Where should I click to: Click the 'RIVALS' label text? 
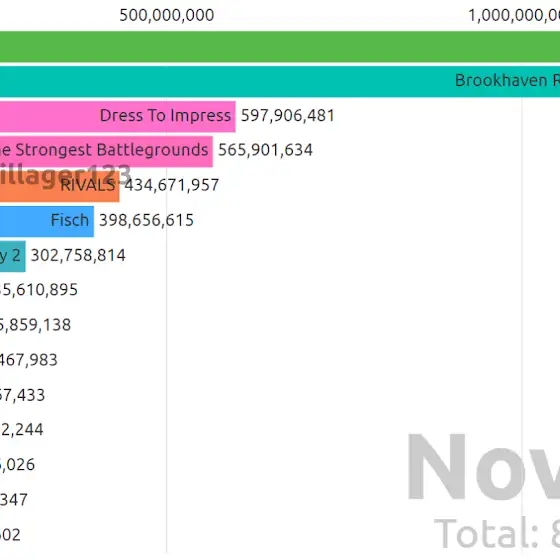click(x=88, y=185)
